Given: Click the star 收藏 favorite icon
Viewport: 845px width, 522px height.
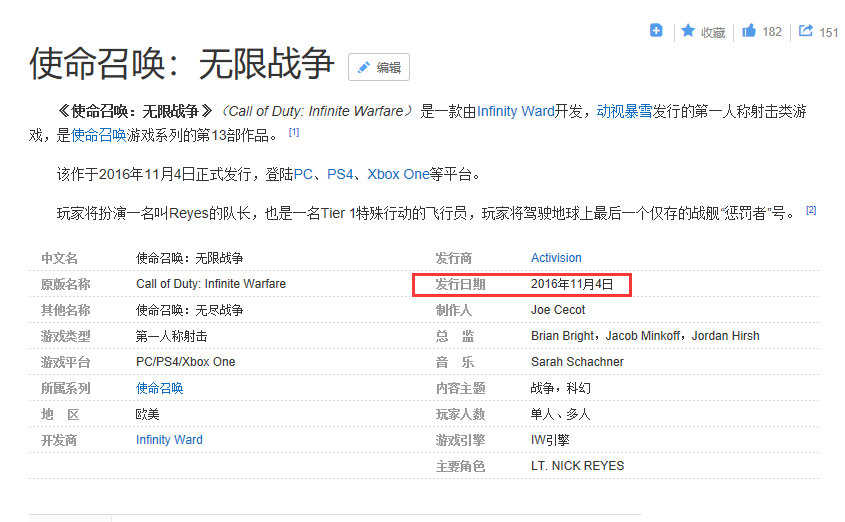Looking at the screenshot, I should coord(688,31).
